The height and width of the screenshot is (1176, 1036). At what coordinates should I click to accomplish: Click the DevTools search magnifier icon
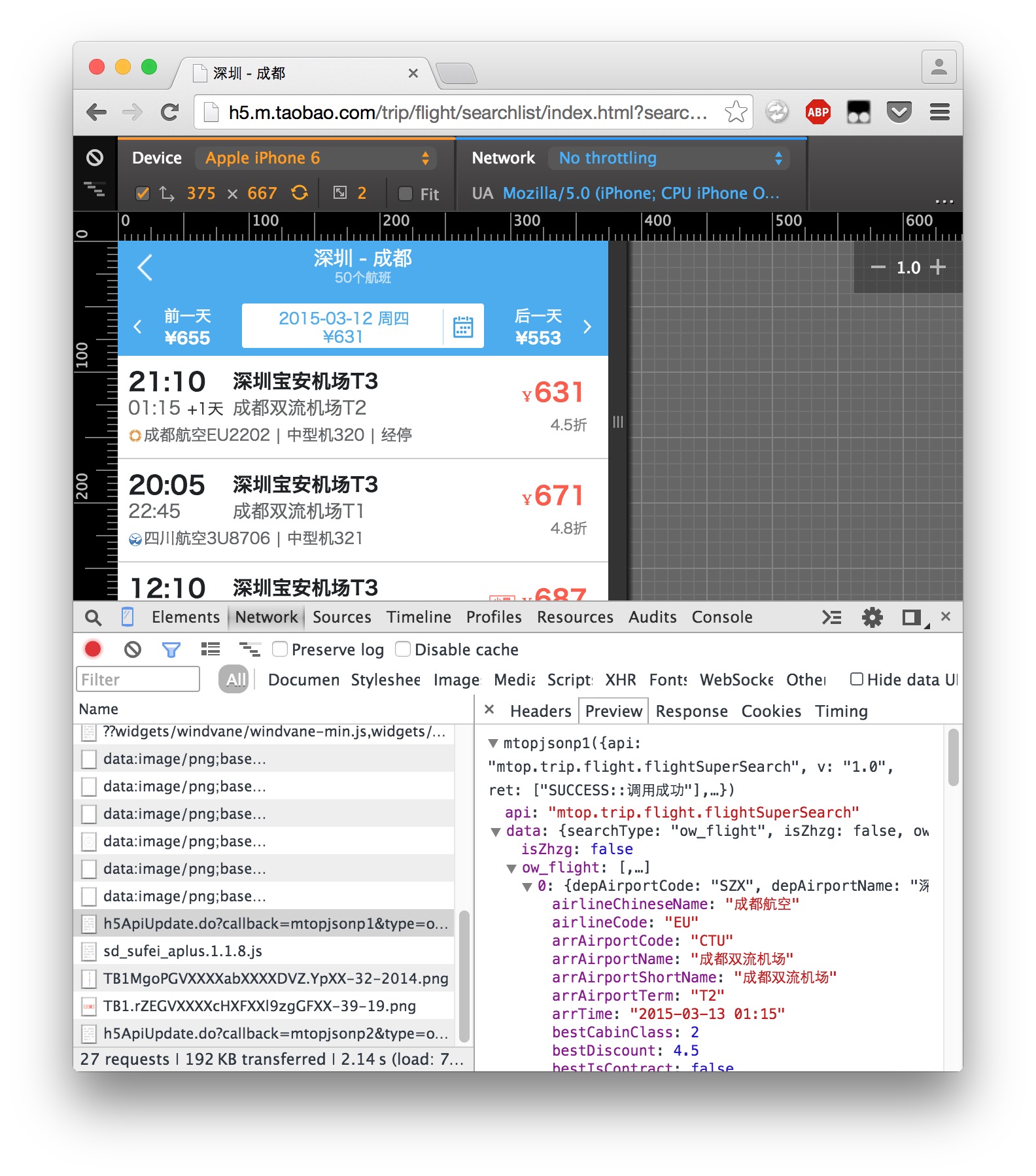(94, 617)
